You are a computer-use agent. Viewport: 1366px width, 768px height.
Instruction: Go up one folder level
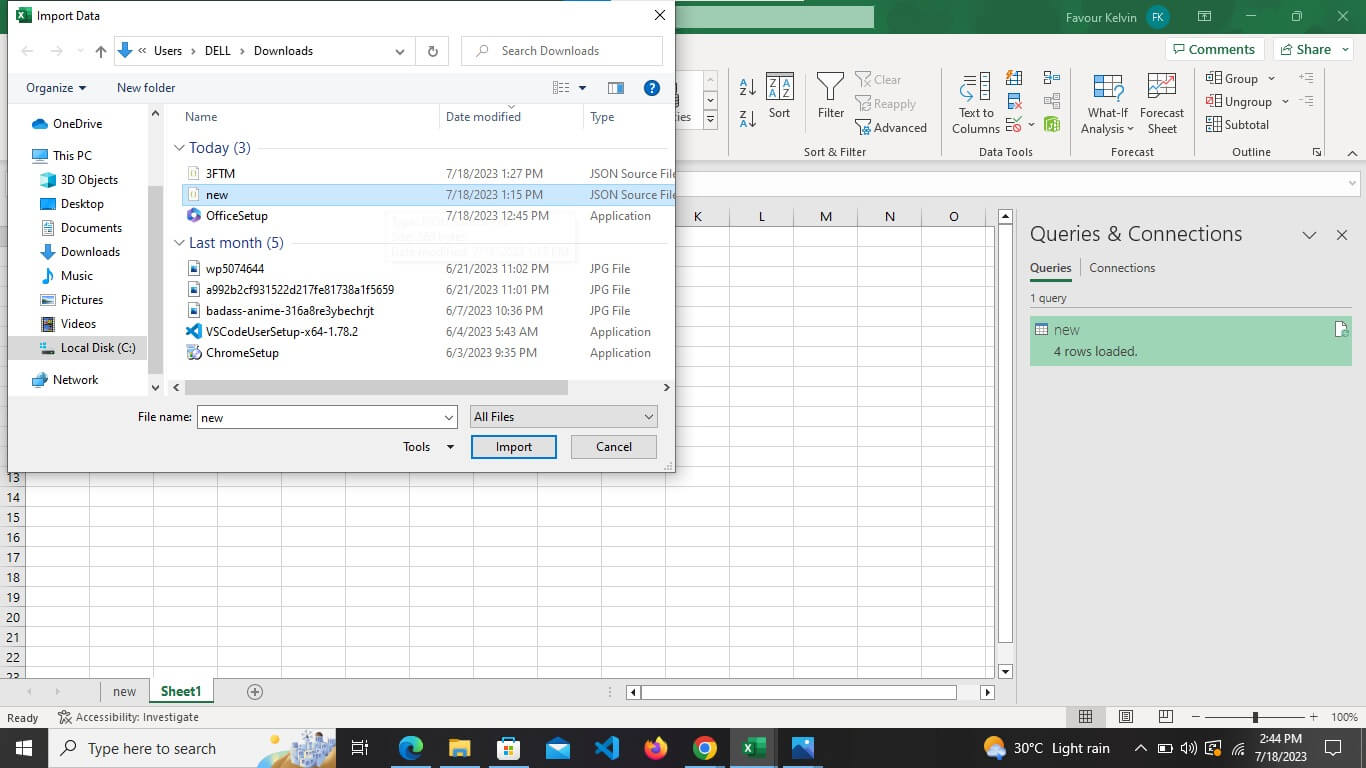[x=100, y=51]
